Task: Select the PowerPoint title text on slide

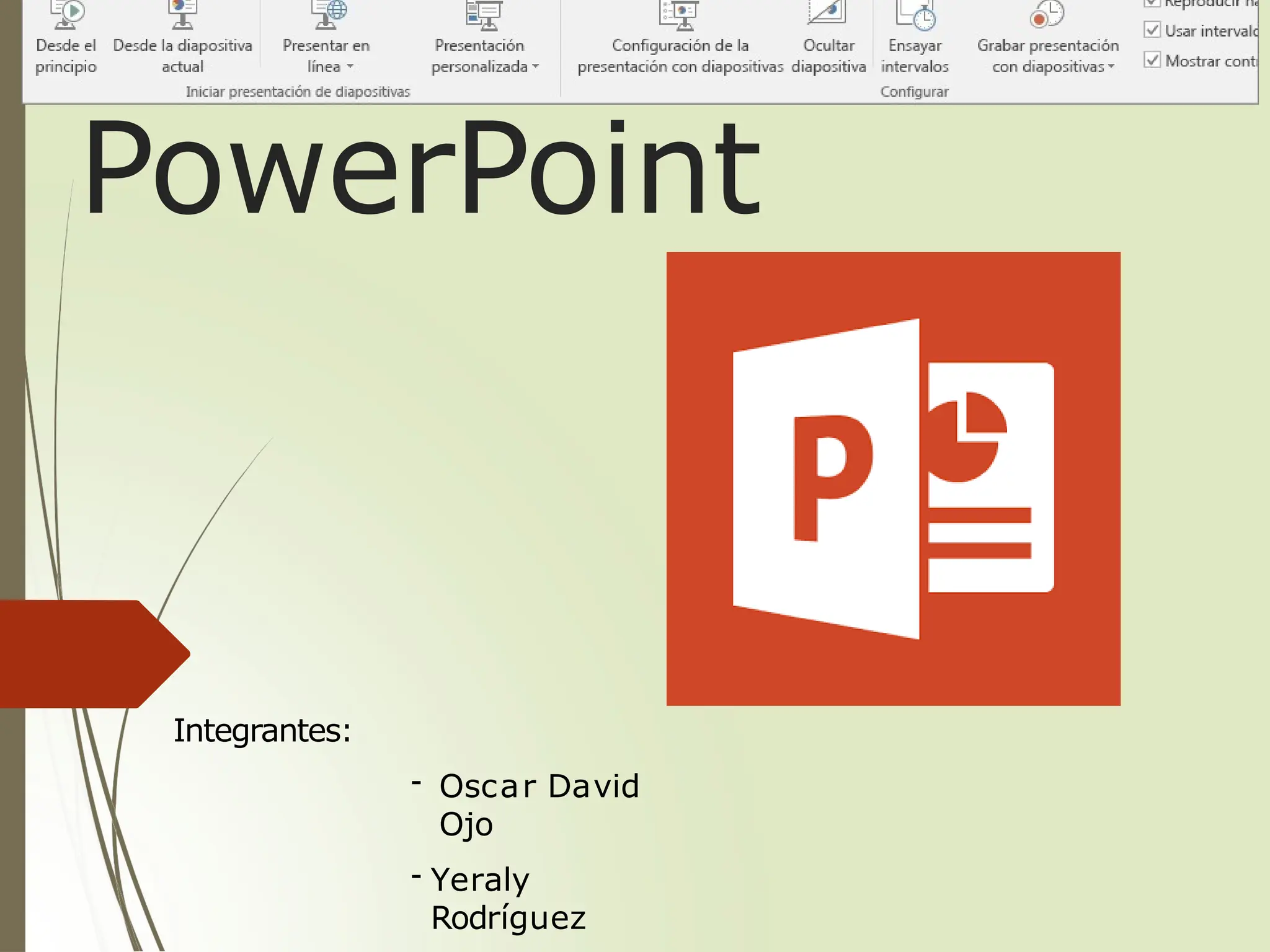Action: coord(422,167)
